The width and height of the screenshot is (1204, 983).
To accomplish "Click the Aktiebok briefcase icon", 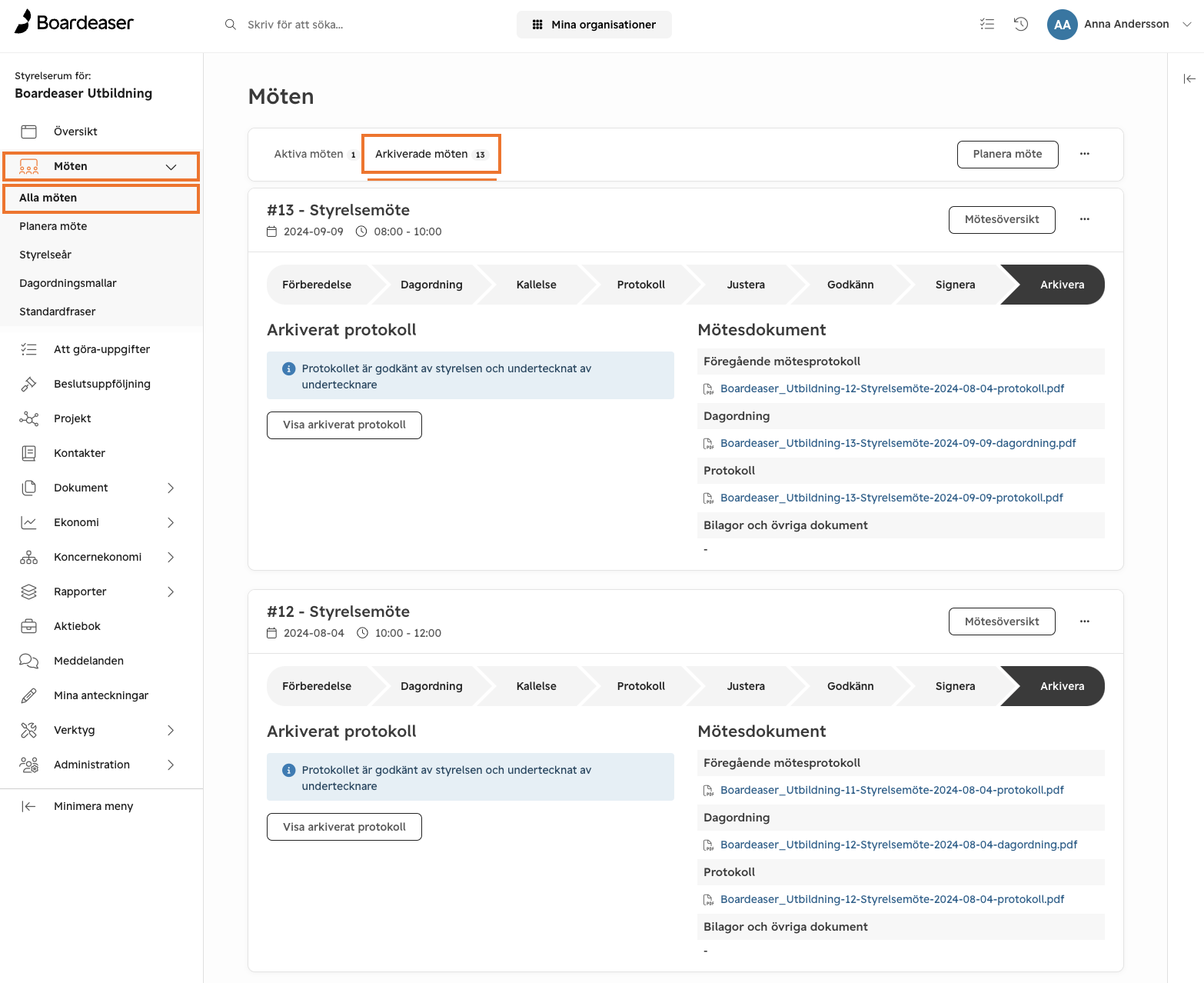I will coord(28,626).
